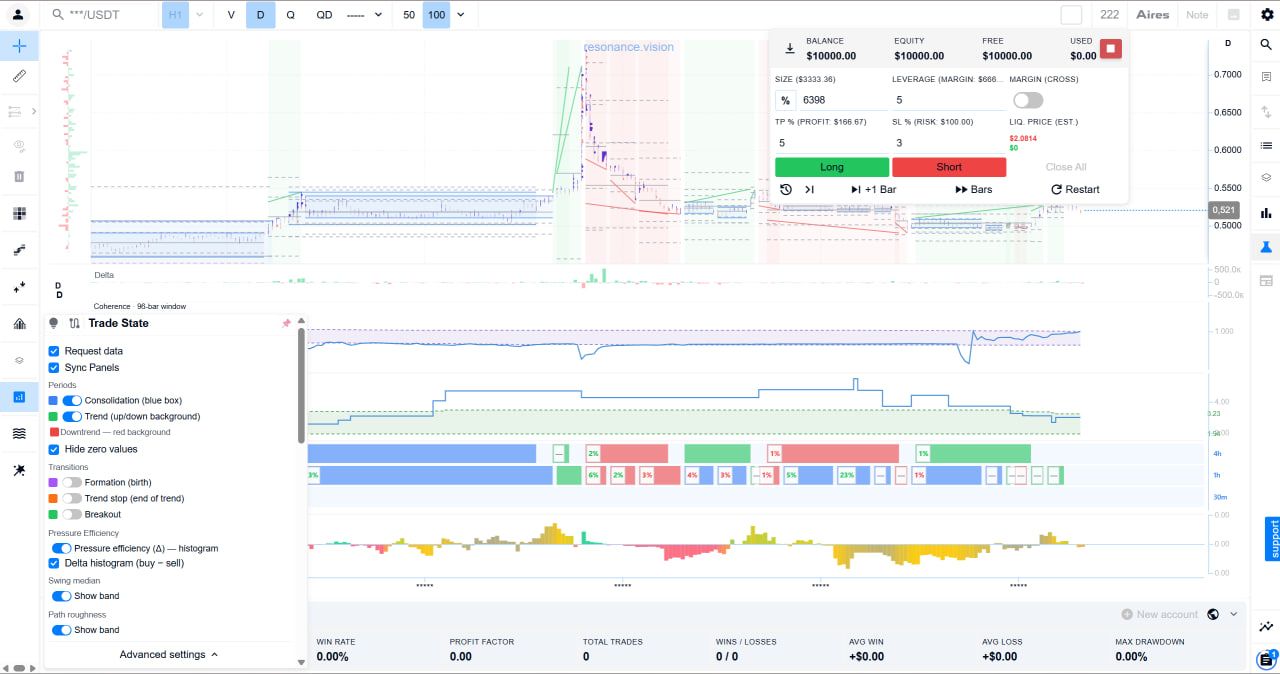This screenshot has width=1280, height=674.
Task: Click the blue Consolidation color swatch
Action: coord(53,400)
